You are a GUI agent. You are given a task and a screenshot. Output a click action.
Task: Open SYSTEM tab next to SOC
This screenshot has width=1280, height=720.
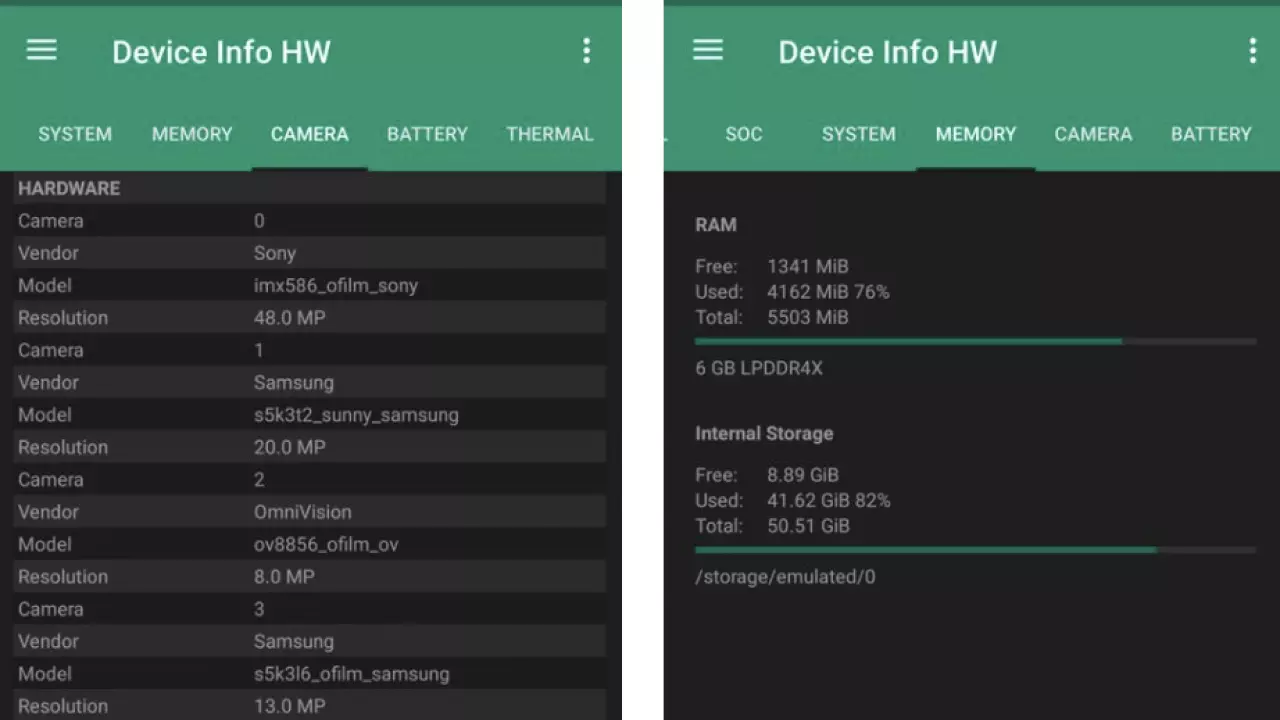coord(858,134)
